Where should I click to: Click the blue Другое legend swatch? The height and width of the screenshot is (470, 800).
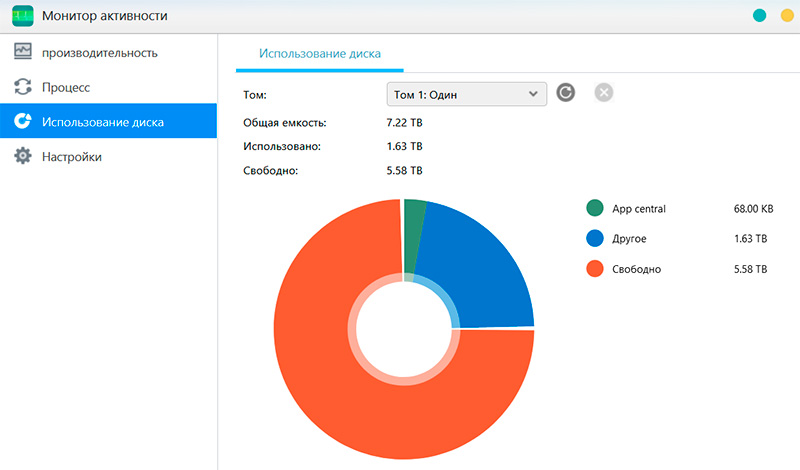595,239
